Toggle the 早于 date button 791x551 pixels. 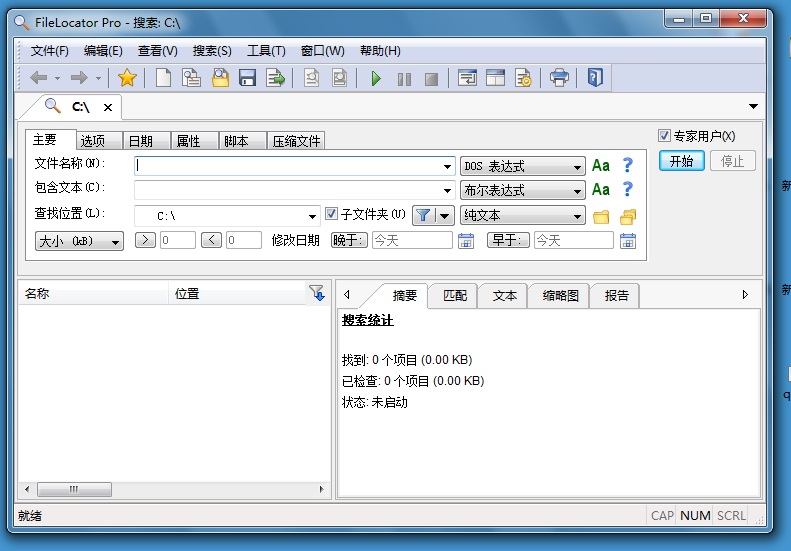pos(508,240)
